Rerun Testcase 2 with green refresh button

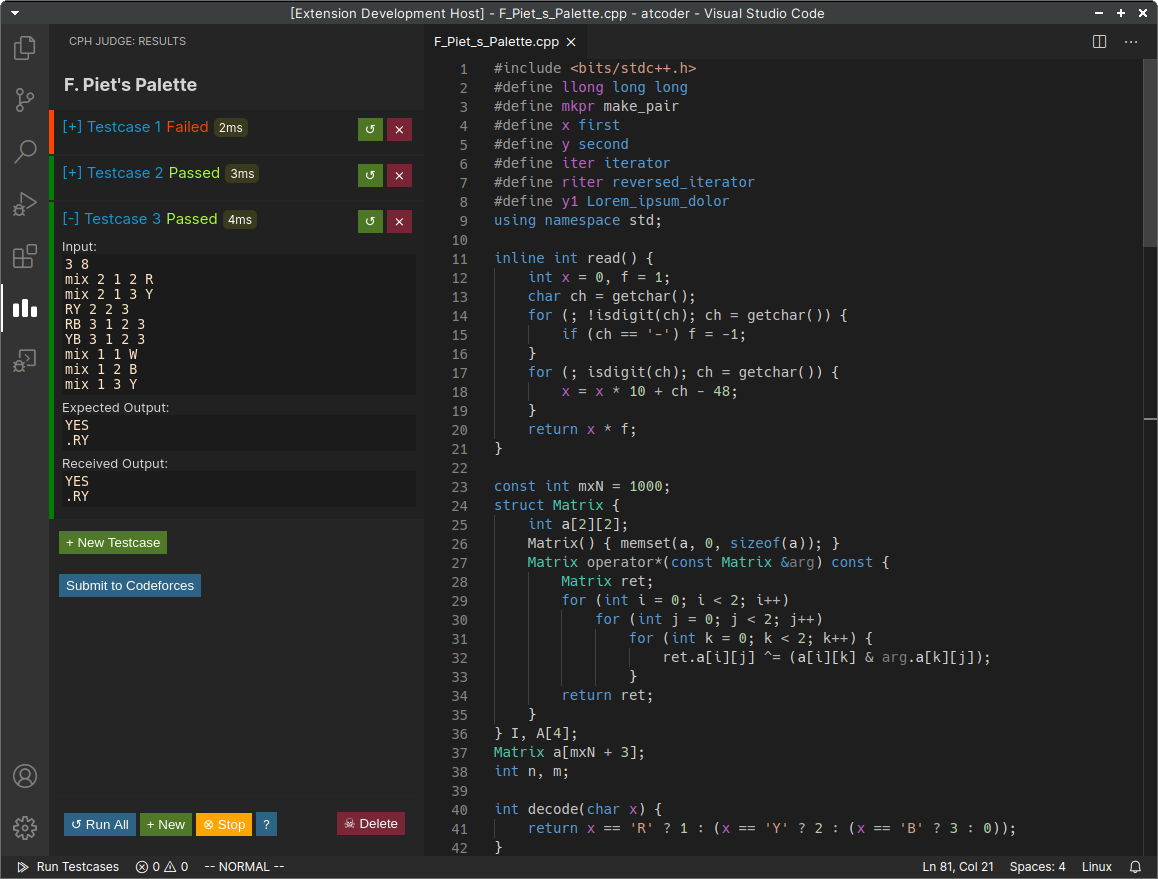click(370, 175)
